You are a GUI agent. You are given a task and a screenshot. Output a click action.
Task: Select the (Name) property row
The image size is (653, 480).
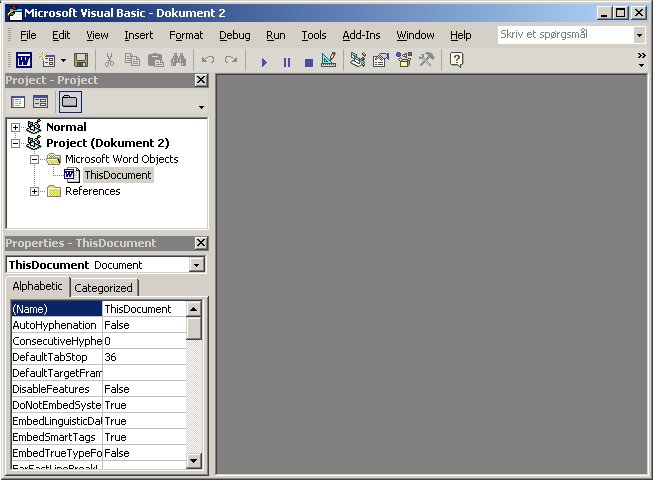99,309
